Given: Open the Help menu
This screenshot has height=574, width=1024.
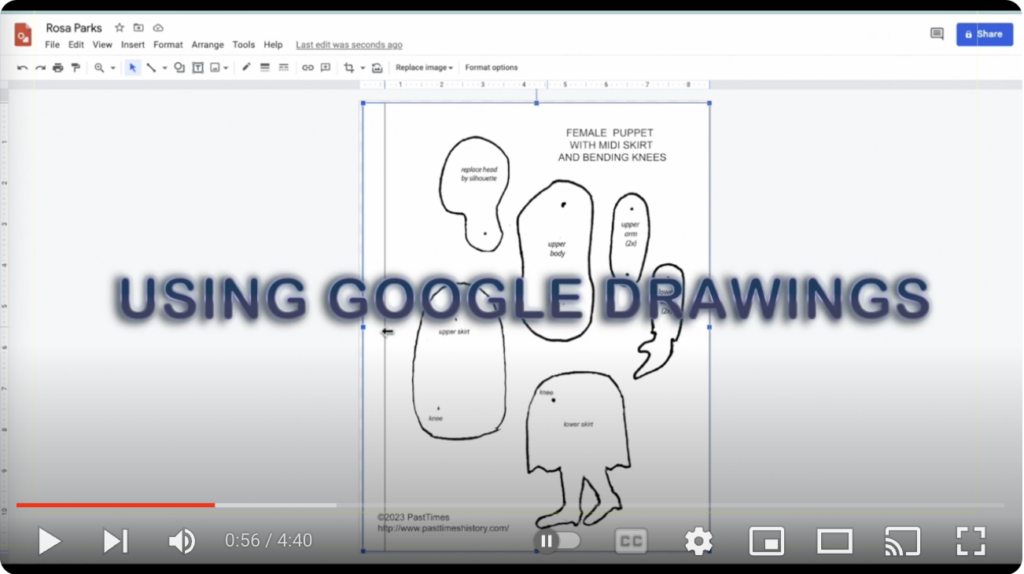Looking at the screenshot, I should [x=273, y=45].
